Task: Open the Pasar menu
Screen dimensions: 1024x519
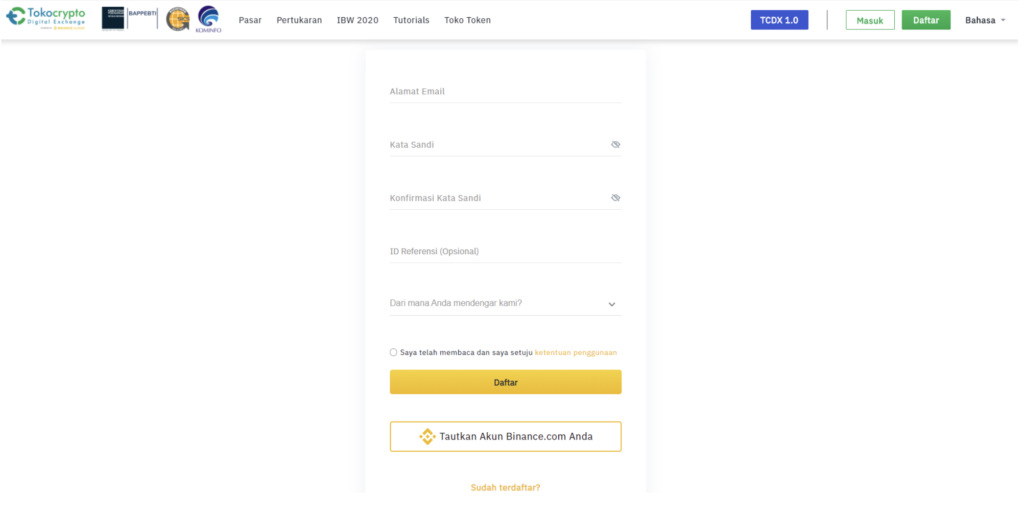Action: (250, 20)
